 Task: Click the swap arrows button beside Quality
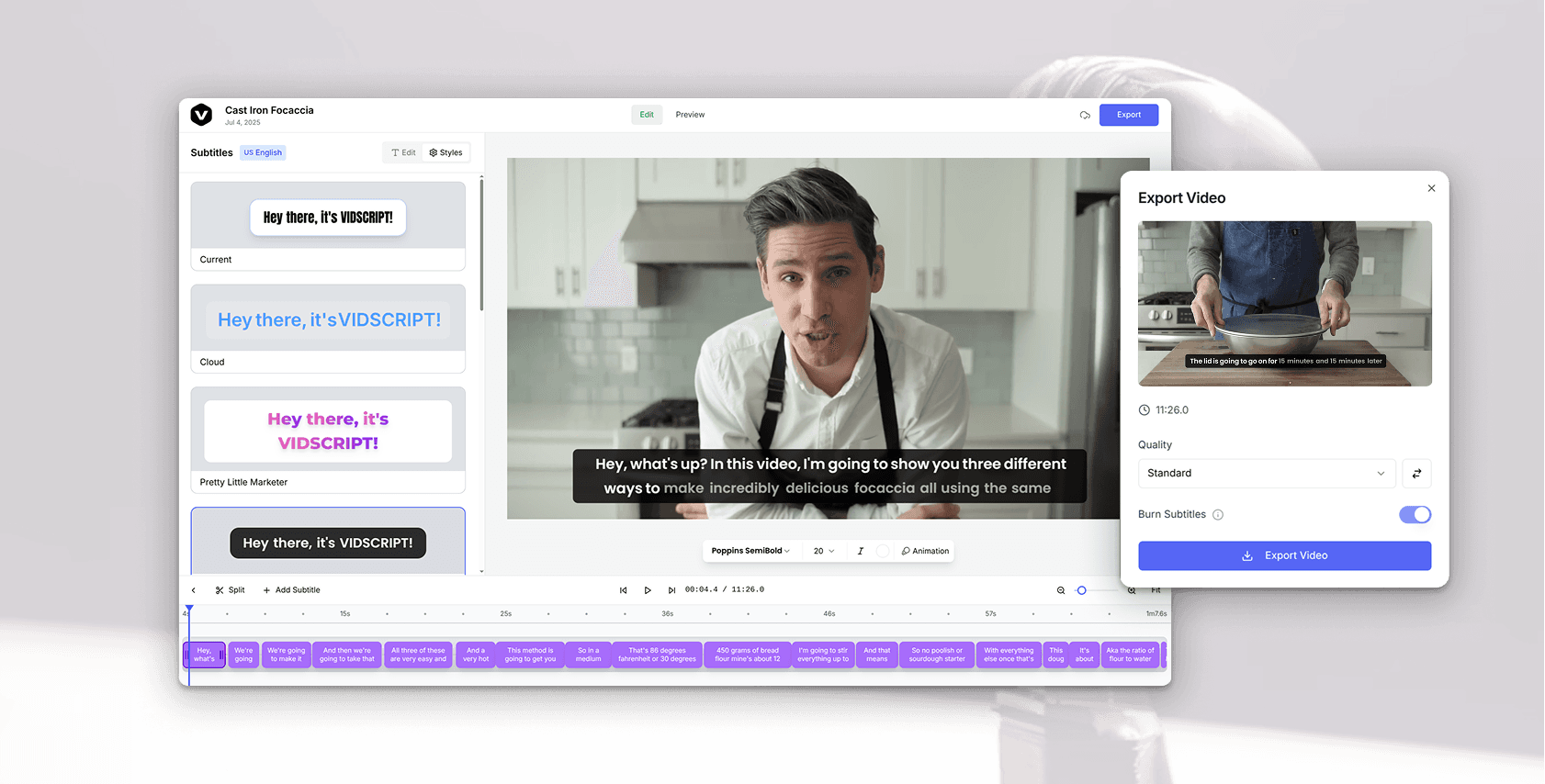(x=1416, y=473)
